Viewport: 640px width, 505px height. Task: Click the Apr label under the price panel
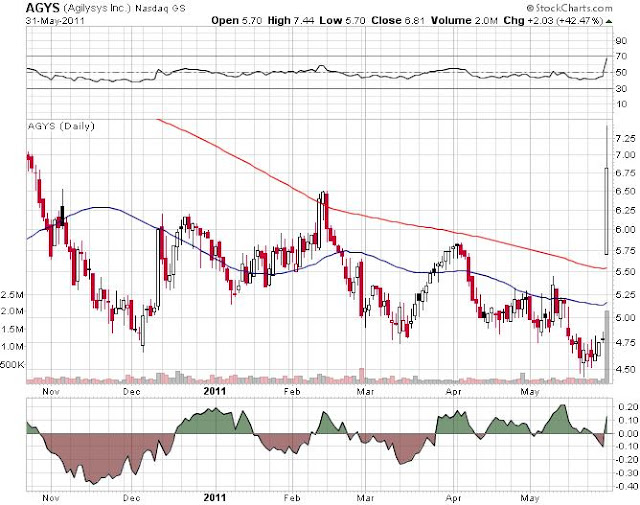point(453,392)
